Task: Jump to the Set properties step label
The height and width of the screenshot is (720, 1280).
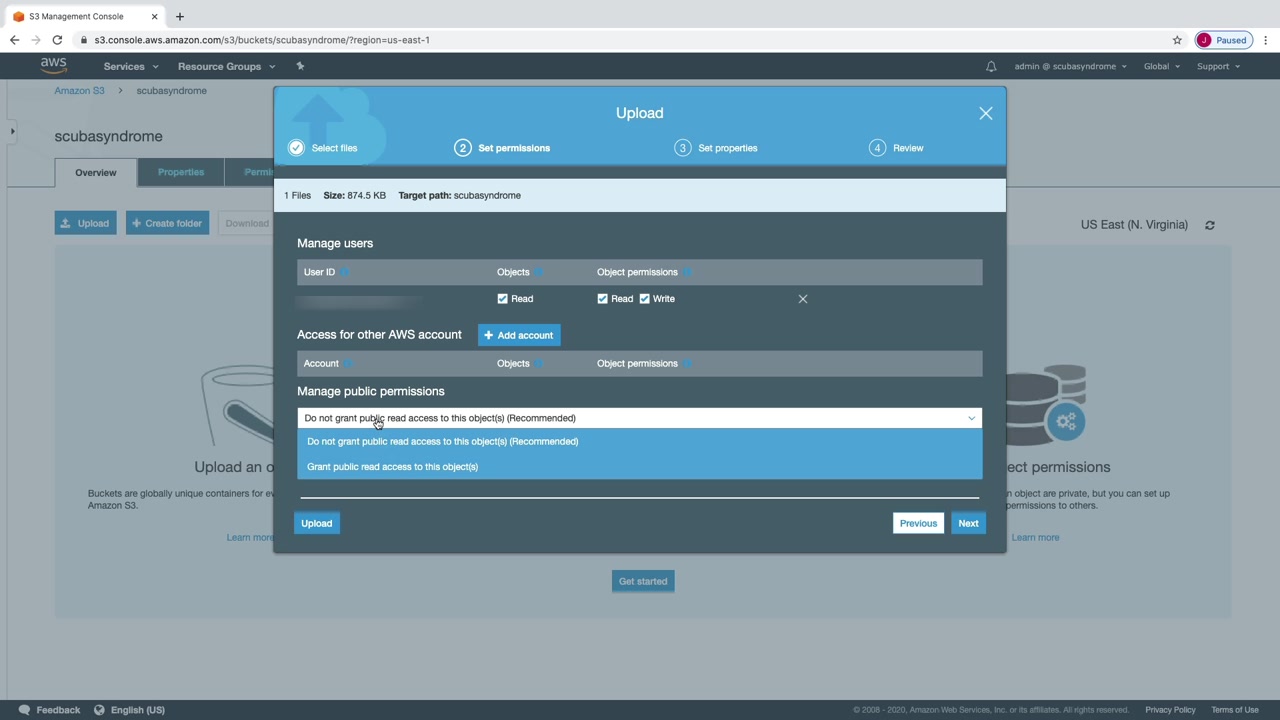Action: coord(727,148)
